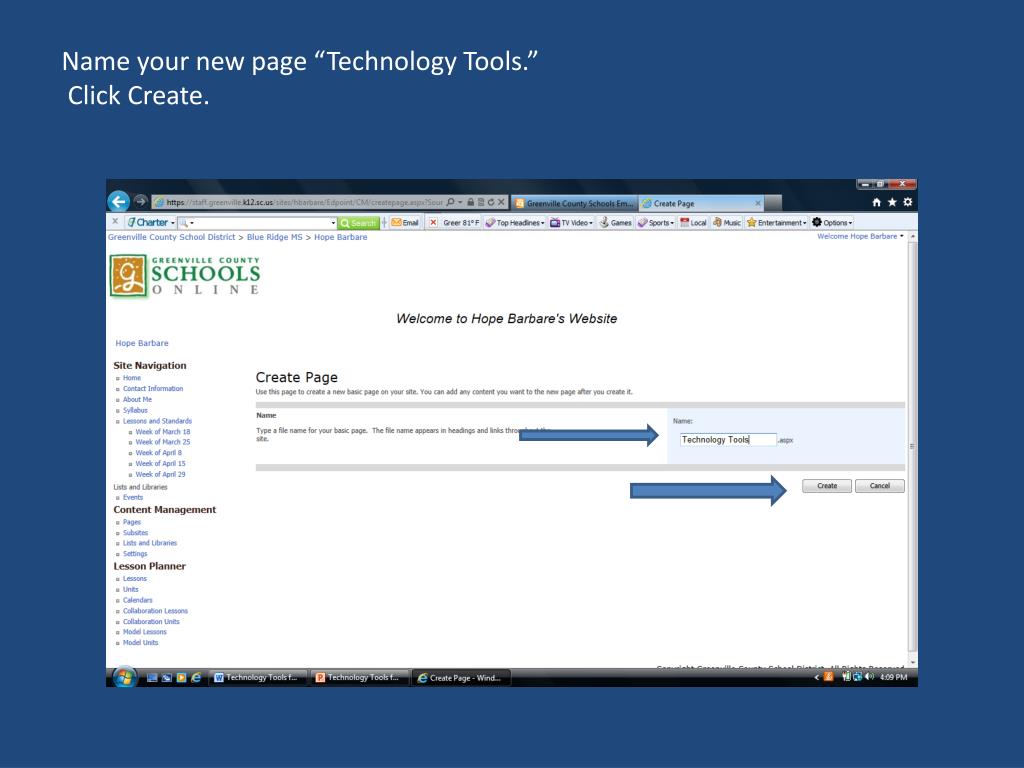
Task: Click the Email toolbar icon
Action: (x=405, y=222)
